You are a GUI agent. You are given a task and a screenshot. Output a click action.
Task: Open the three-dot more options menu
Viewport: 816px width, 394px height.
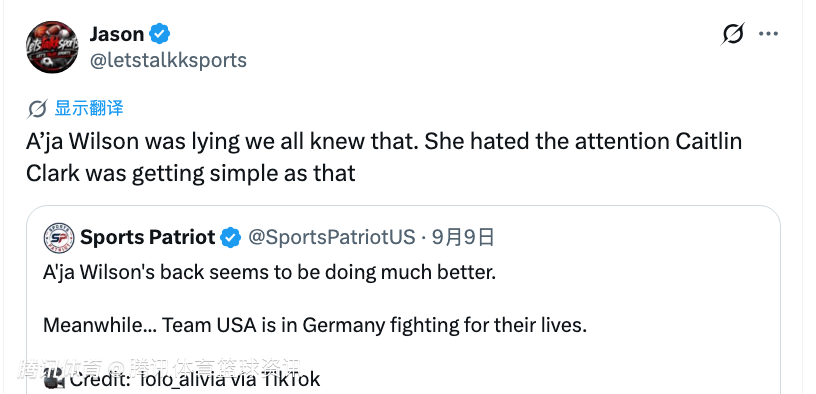click(x=768, y=34)
